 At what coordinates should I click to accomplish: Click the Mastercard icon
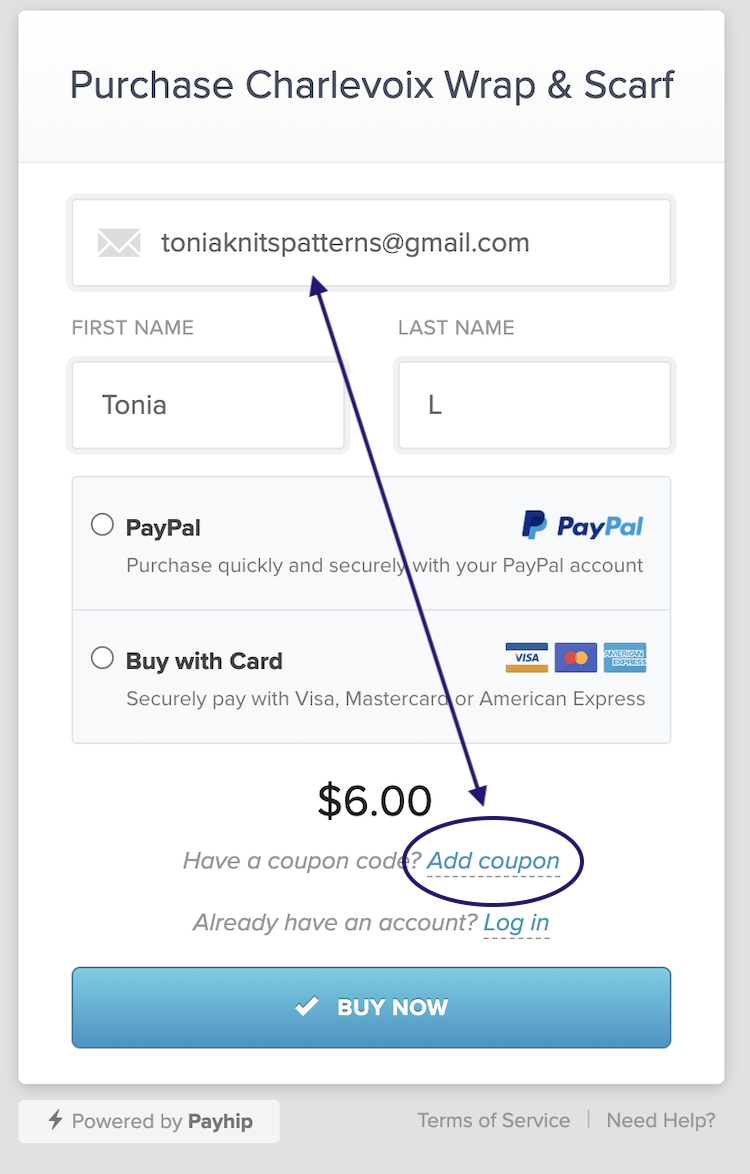tap(576, 657)
